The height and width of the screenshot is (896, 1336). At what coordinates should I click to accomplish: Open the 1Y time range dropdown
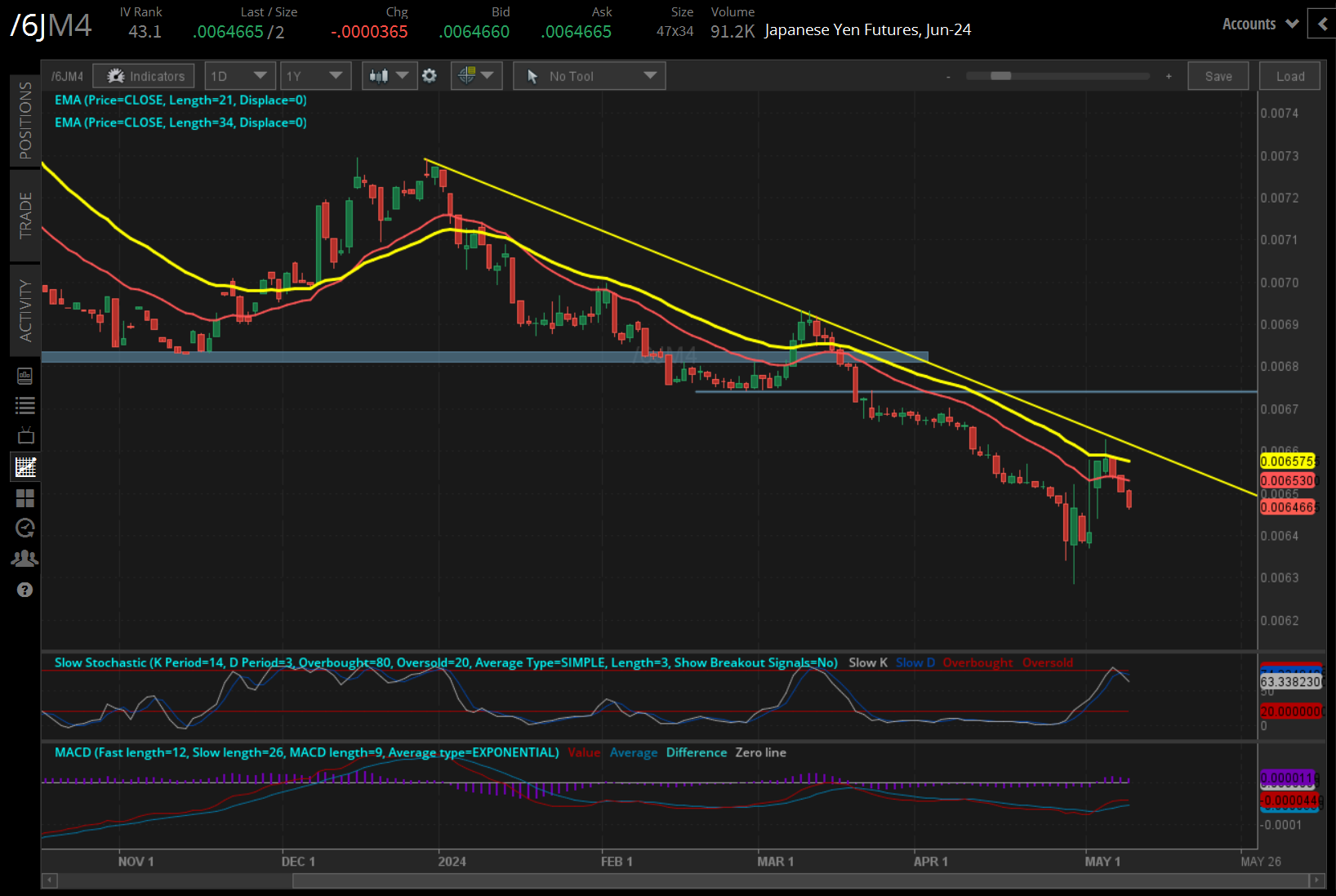314,76
